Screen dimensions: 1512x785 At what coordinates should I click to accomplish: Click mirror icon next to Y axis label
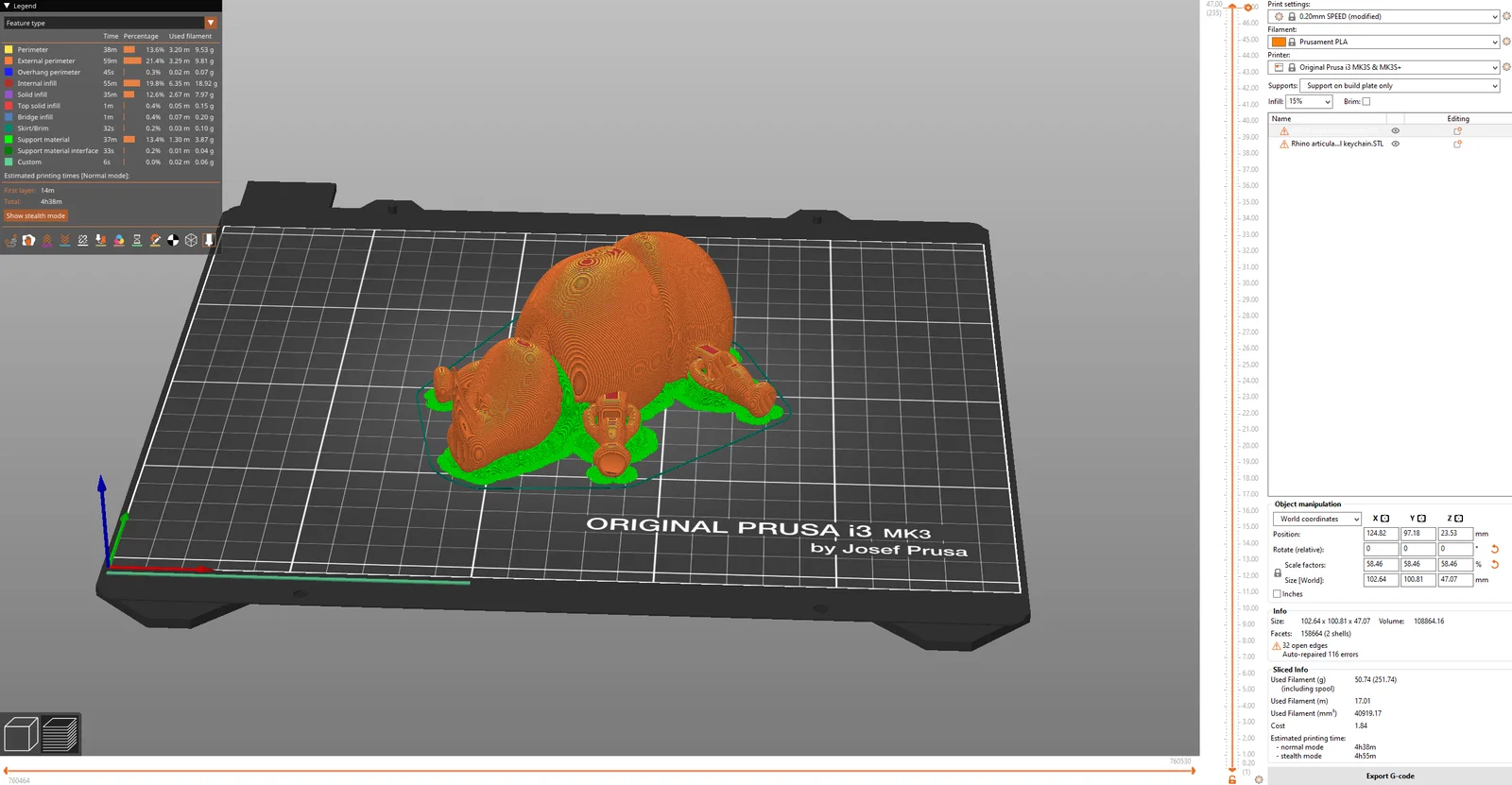(x=1421, y=519)
